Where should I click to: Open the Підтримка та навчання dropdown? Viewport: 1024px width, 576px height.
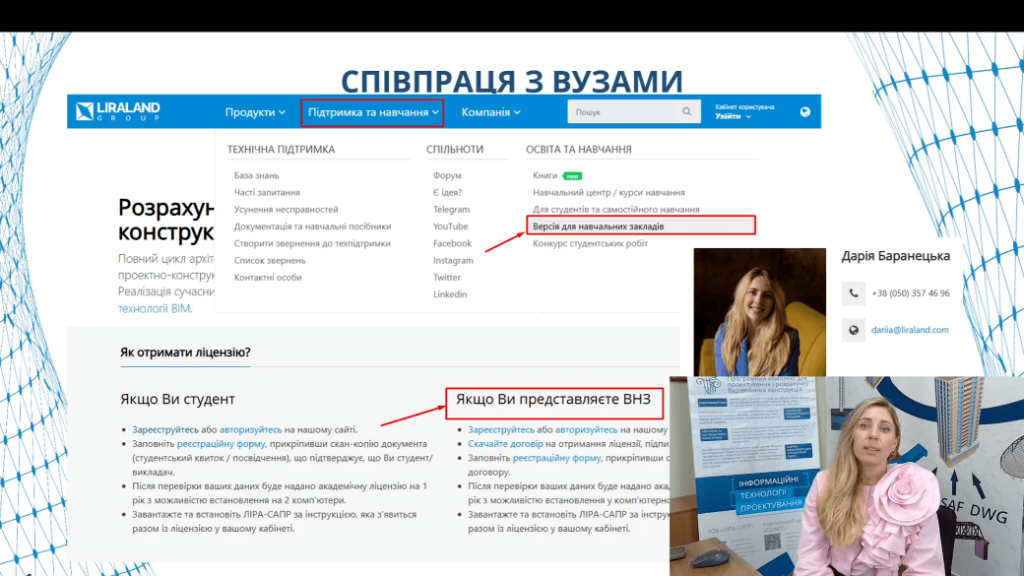click(373, 112)
